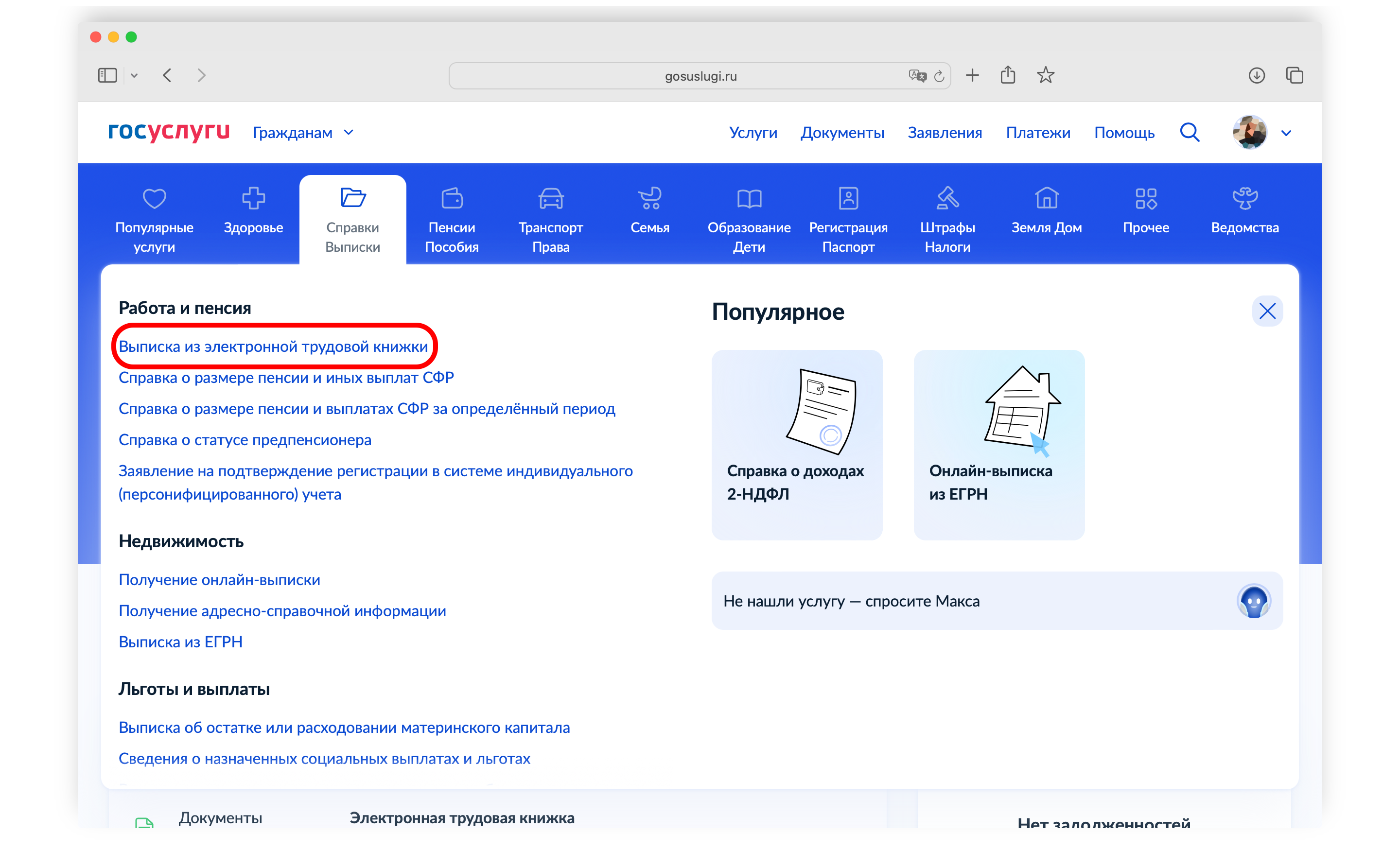Switch to the Документы menu item
This screenshot has width=1400, height=850.
click(x=842, y=132)
